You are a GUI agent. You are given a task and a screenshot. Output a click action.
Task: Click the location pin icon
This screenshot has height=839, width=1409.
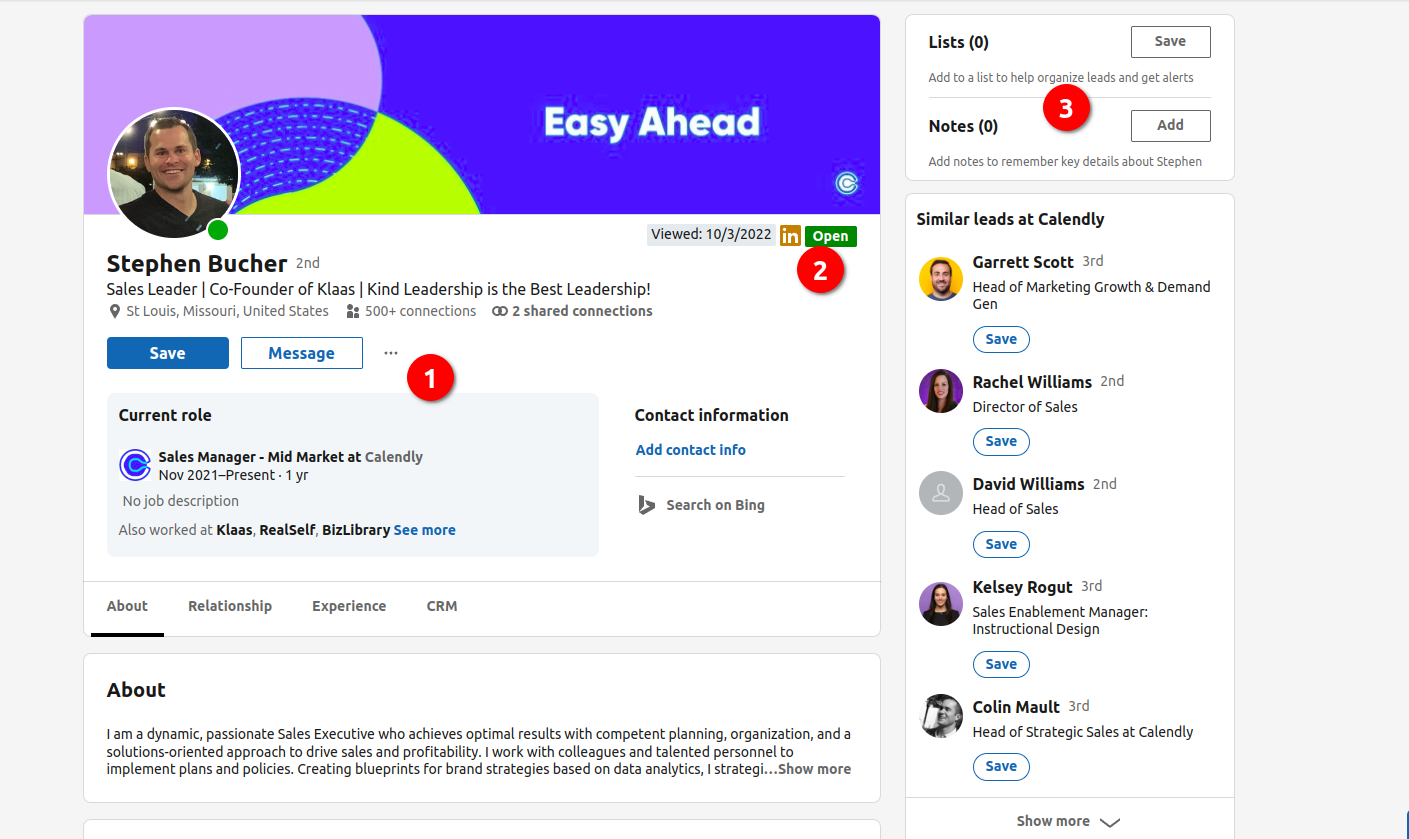tap(115, 311)
